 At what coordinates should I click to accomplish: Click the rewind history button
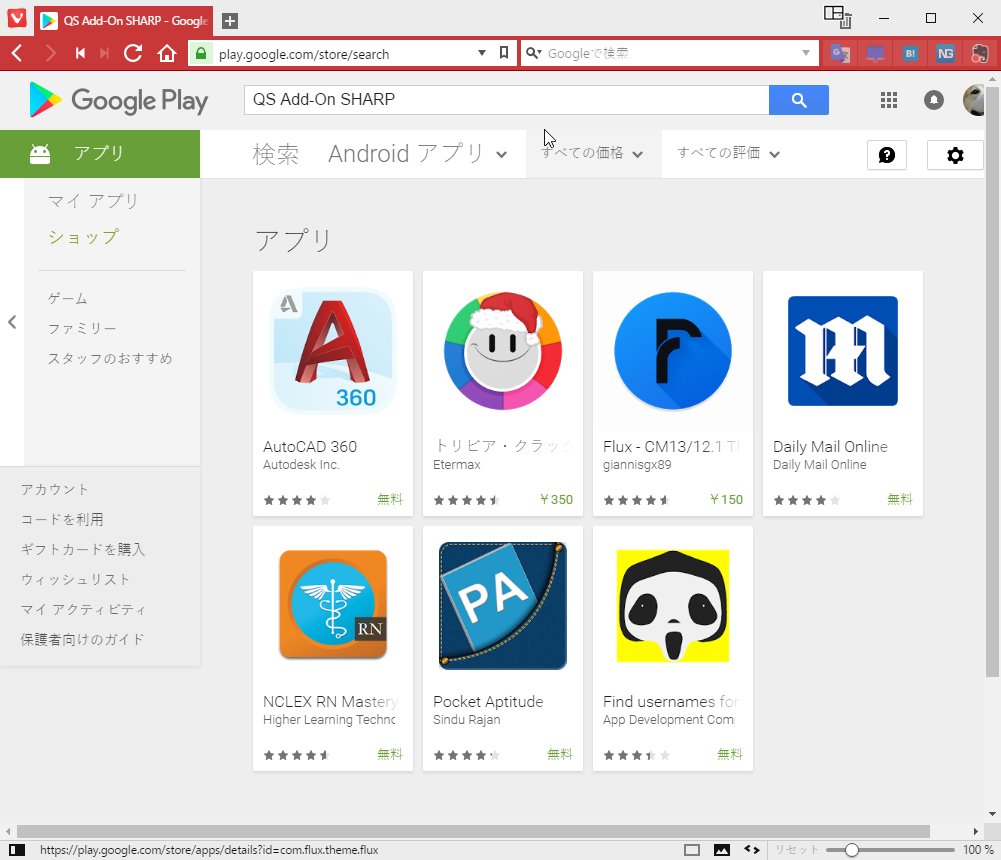point(80,53)
